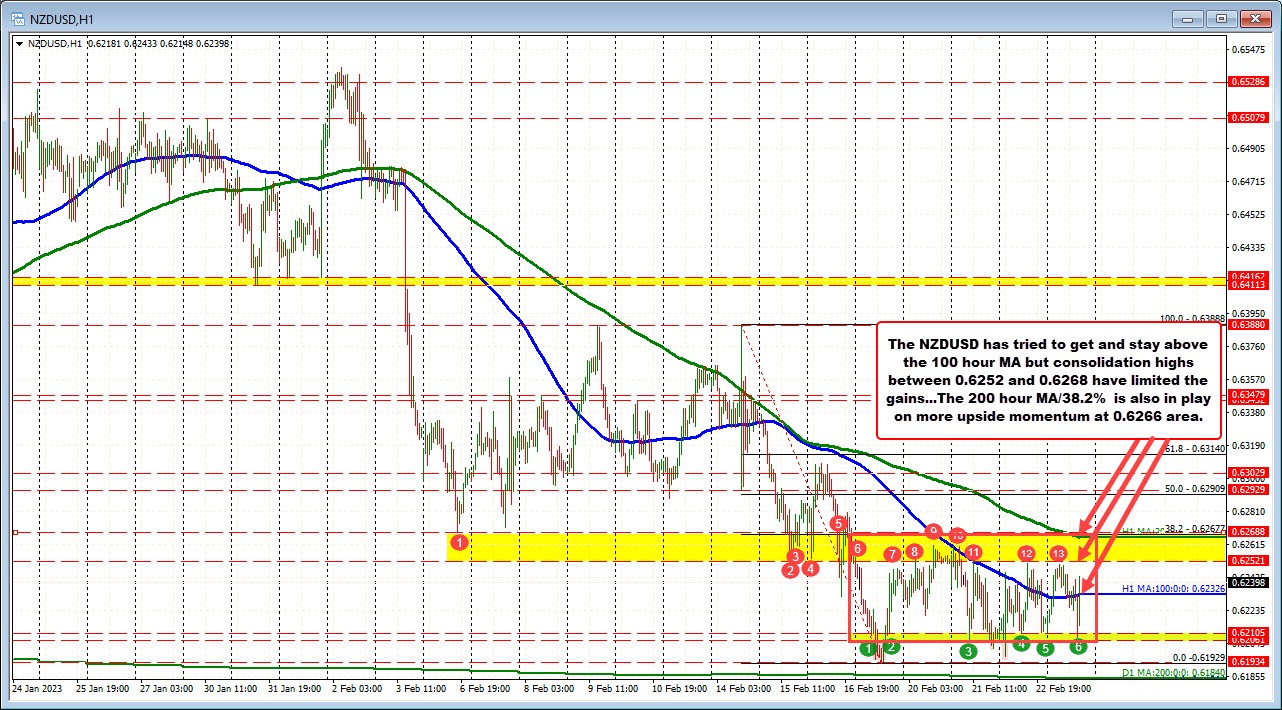Image resolution: width=1282 pixels, height=710 pixels.
Task: Click the 20 Feb 03:00 date label
Action: [x=936, y=689]
